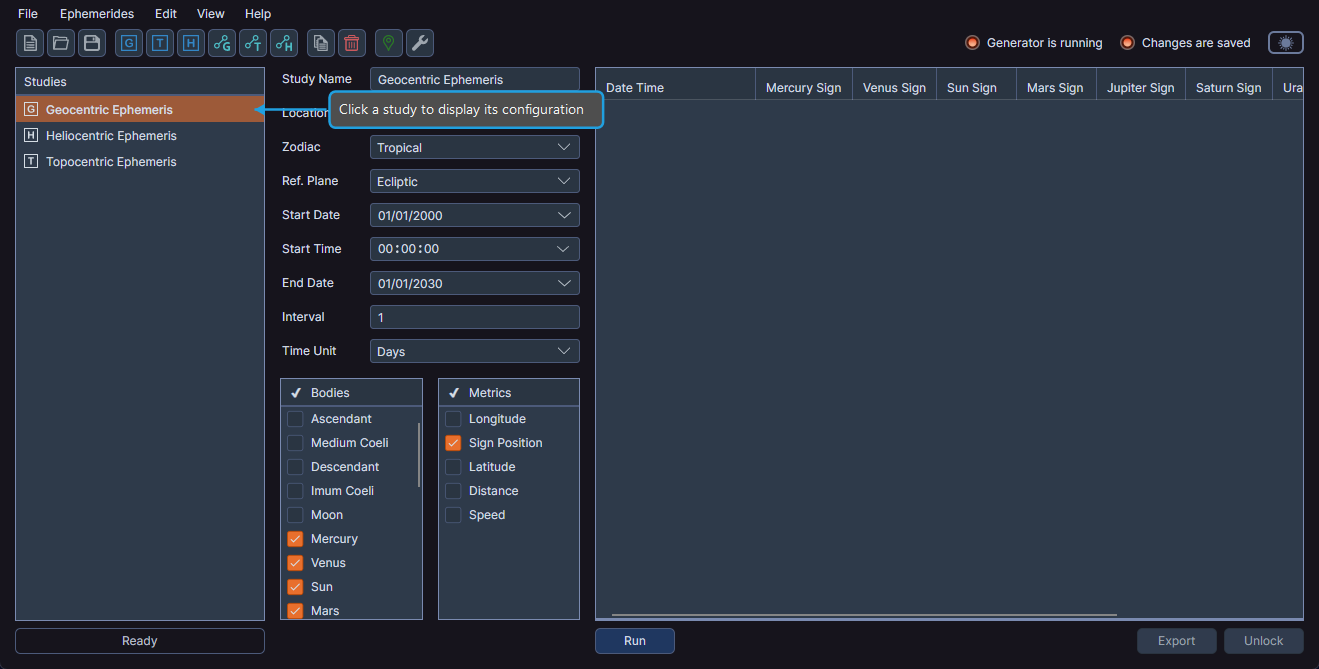
Task: Click the red trash can delete icon
Action: [352, 43]
